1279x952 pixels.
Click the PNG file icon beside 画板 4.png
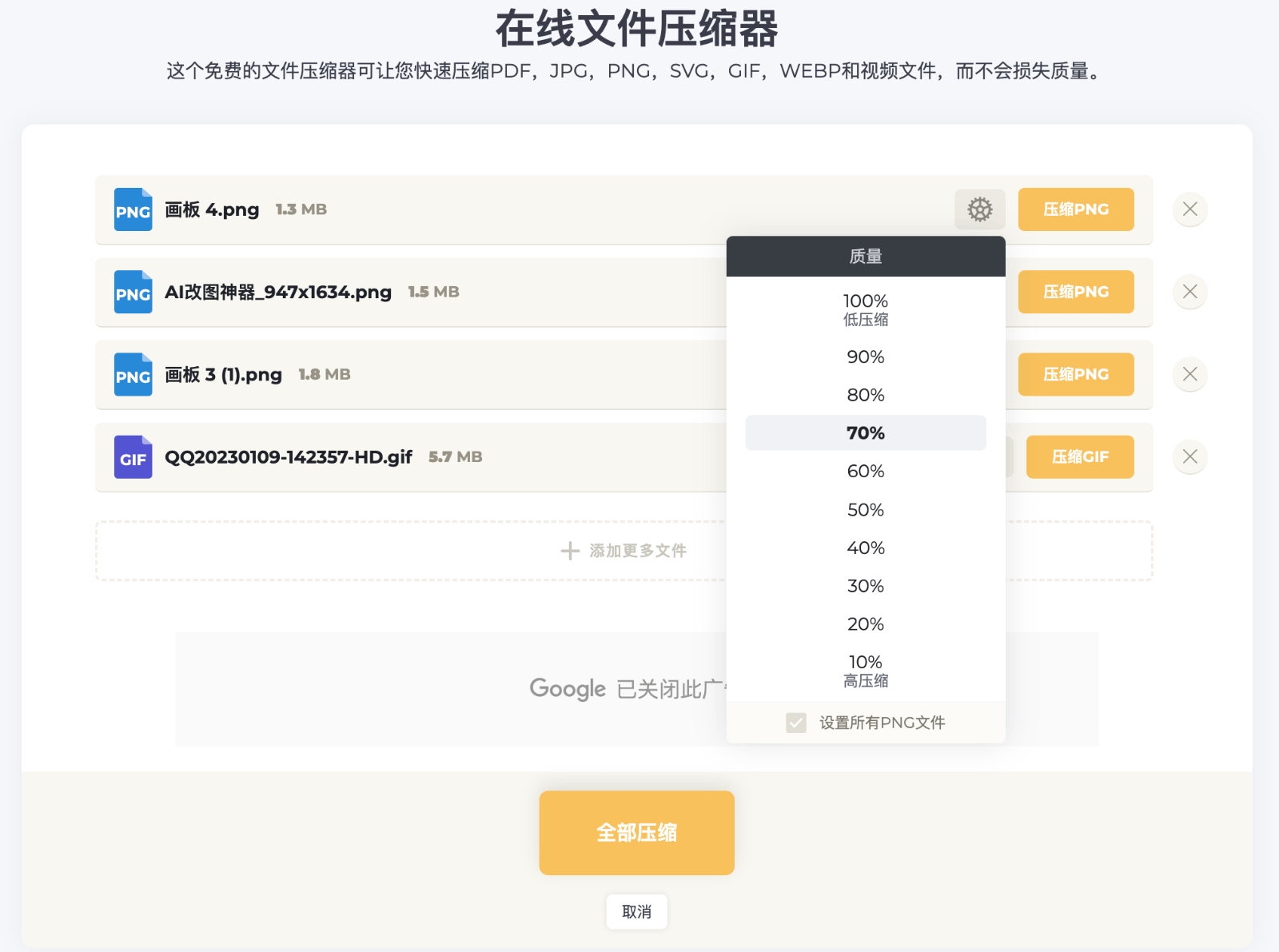click(x=133, y=209)
